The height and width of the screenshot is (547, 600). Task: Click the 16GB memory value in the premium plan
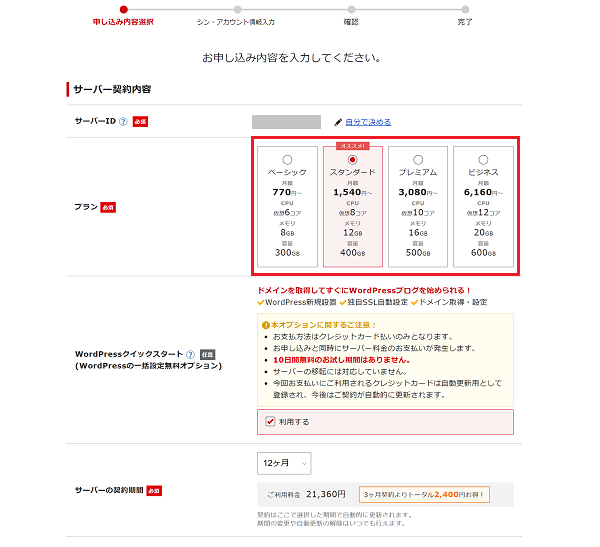418,233
